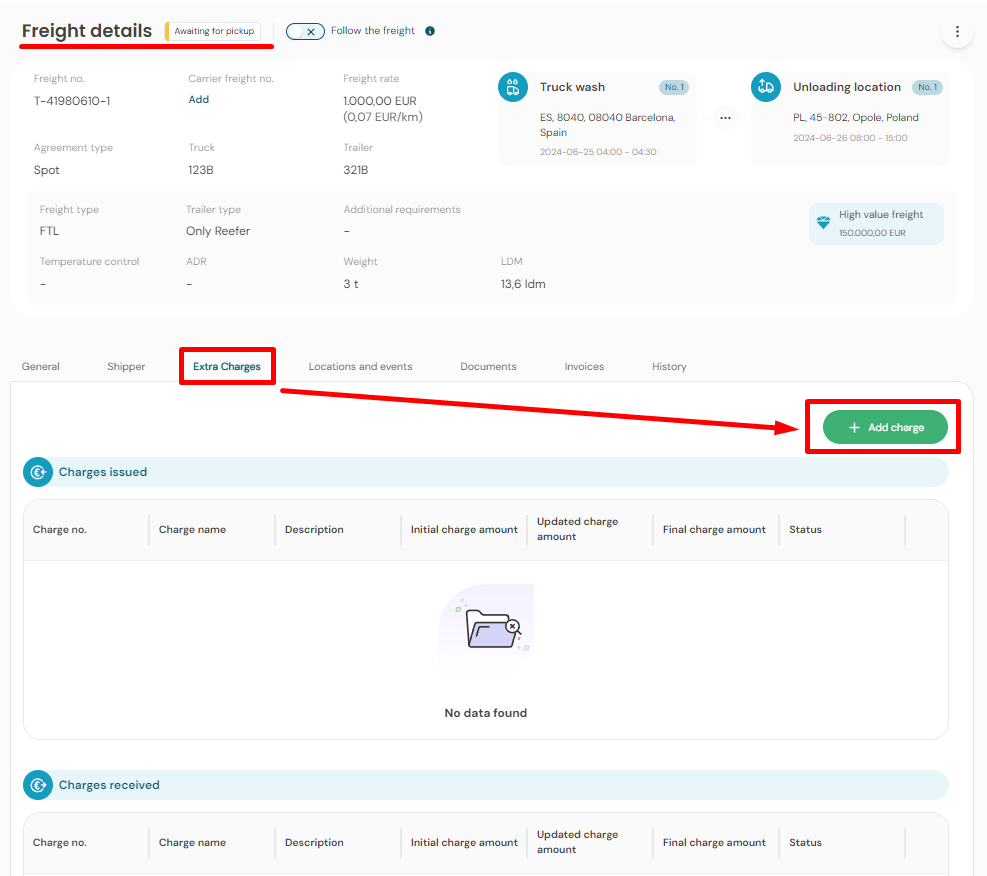The image size is (987, 876).
Task: Open the Follow the freight info tooltip
Action: pos(429,30)
